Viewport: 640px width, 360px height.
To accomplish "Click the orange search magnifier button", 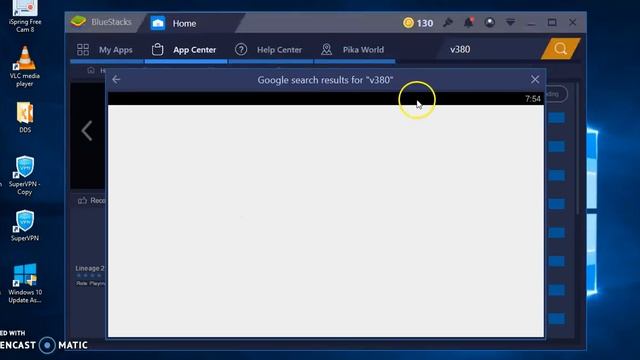I will [x=560, y=49].
